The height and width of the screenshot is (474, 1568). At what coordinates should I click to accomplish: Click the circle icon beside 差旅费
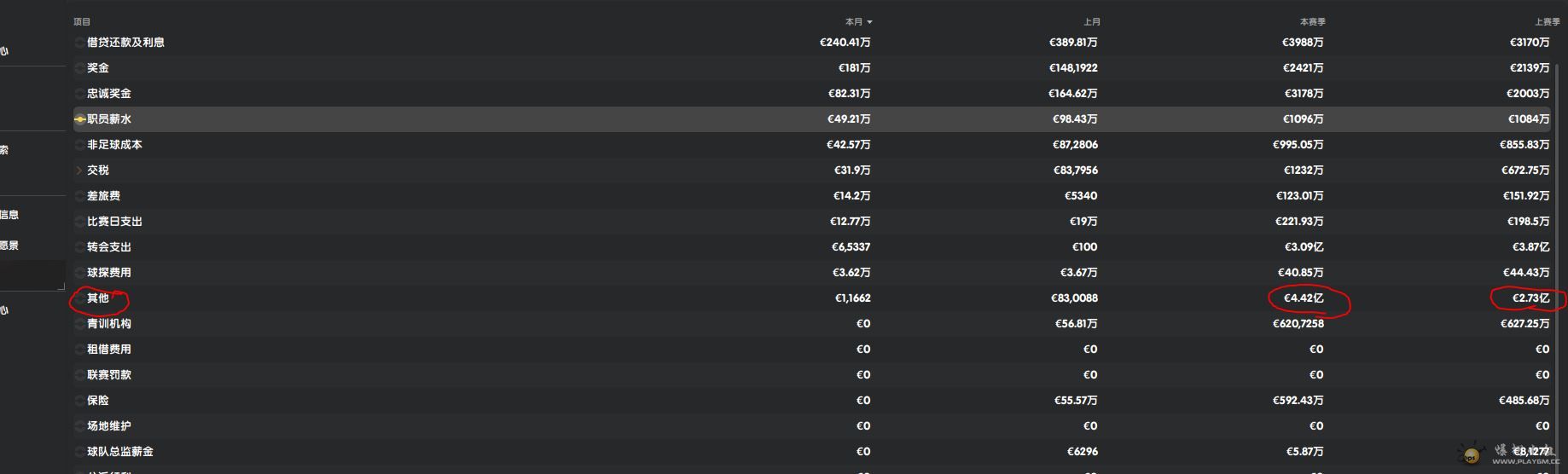pos(79,195)
